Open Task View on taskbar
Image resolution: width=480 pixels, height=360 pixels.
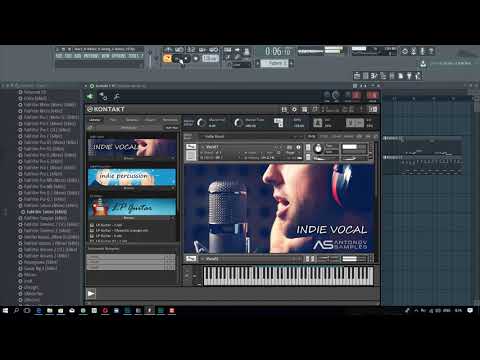point(27,311)
